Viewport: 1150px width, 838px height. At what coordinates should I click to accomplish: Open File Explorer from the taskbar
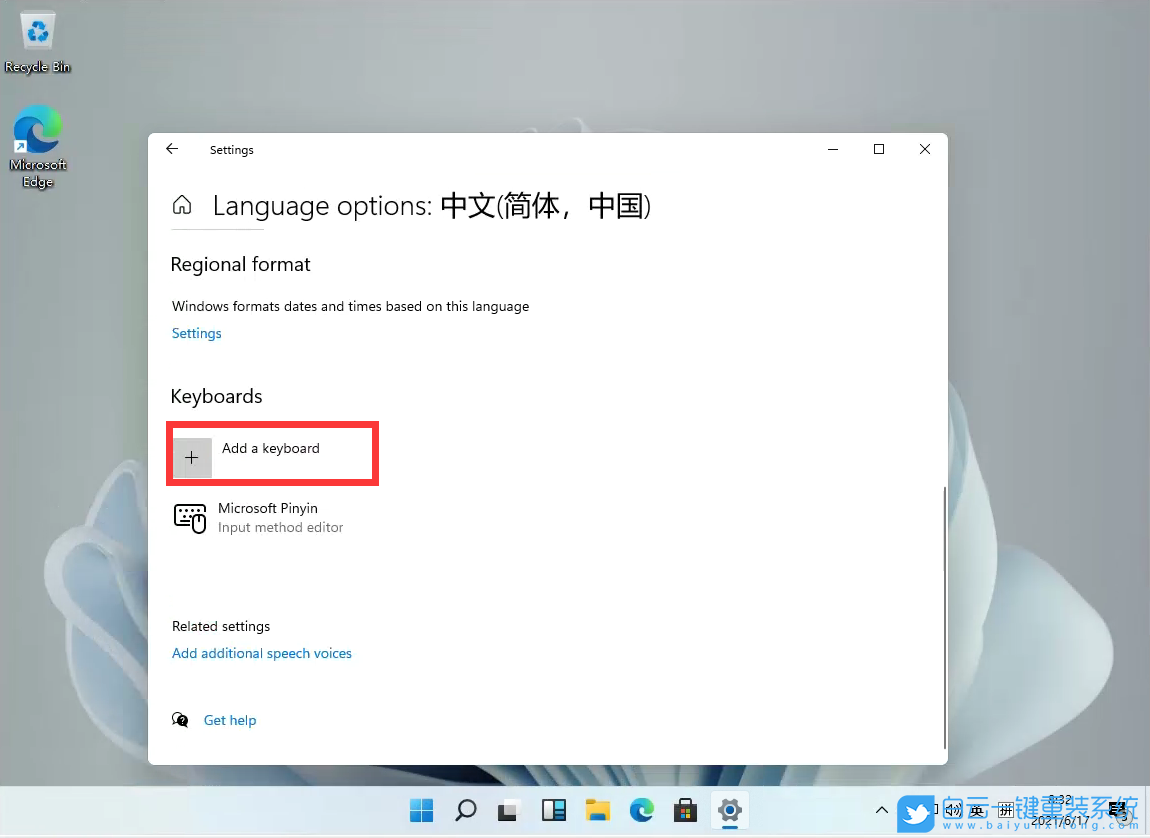[597, 811]
